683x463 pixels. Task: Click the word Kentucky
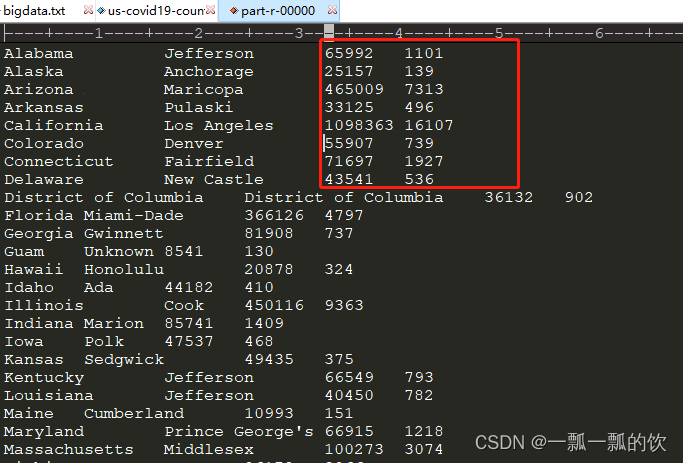44,377
